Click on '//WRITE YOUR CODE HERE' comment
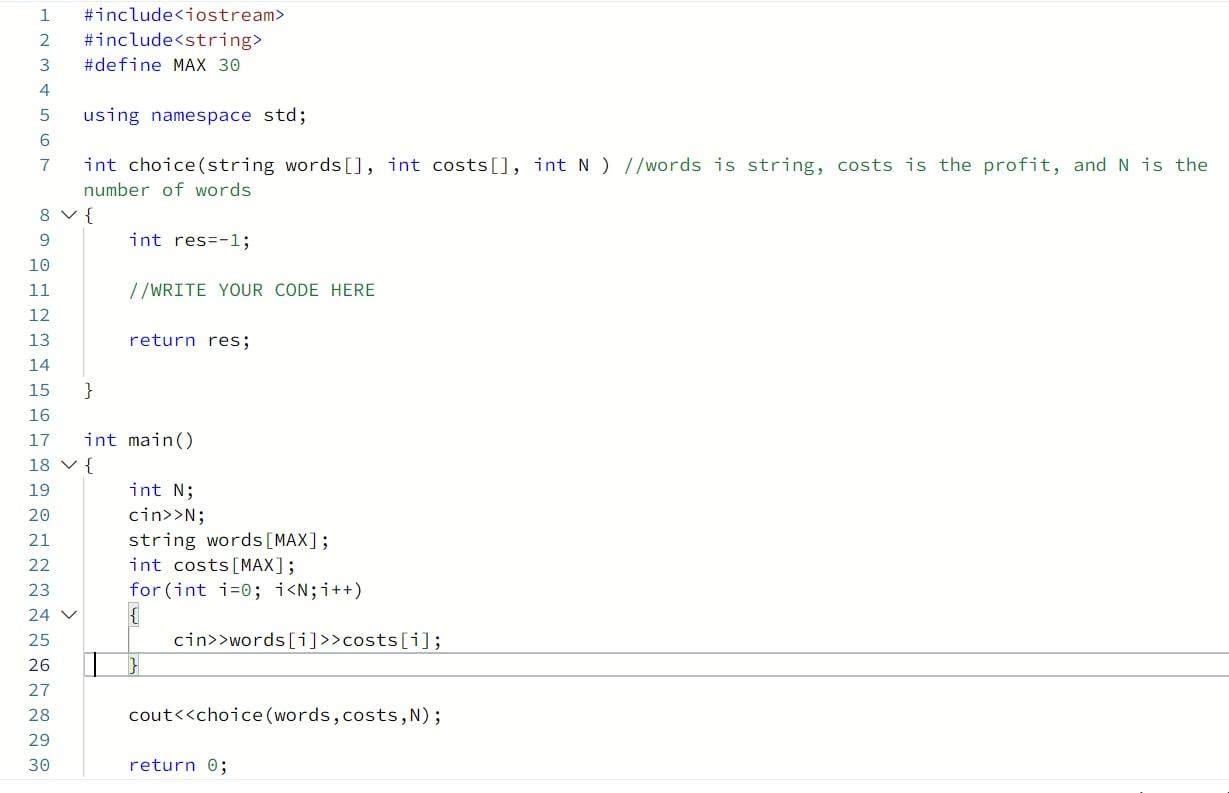Viewport: 1229px width, 793px height. pyautogui.click(x=252, y=290)
